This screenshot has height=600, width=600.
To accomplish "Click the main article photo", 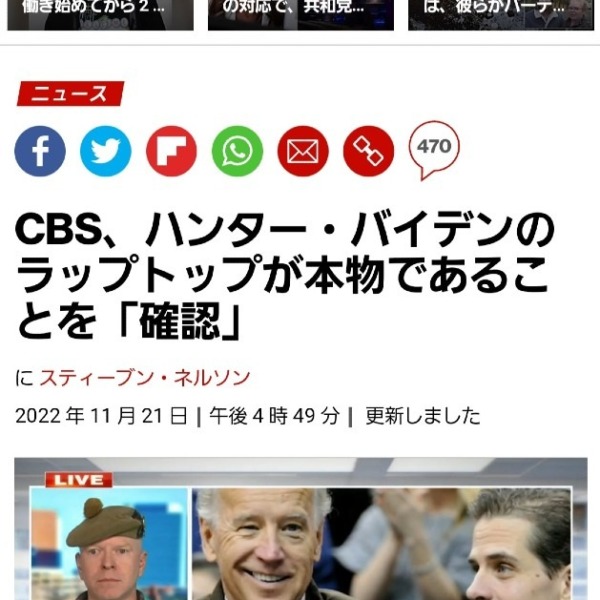I will [x=301, y=529].
